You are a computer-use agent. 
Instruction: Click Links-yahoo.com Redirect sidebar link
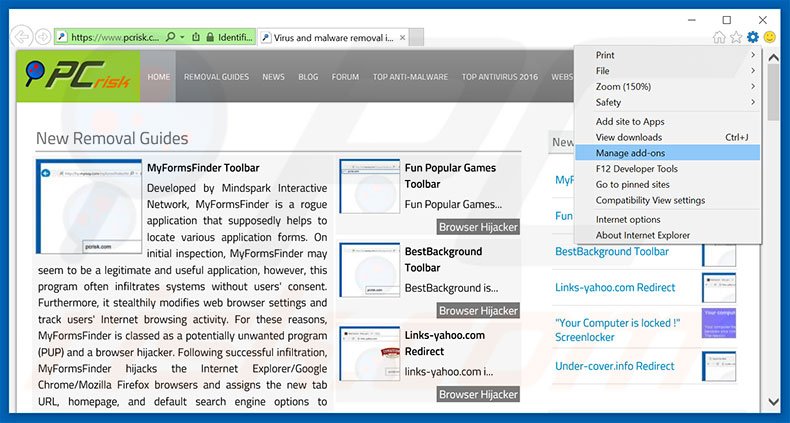click(614, 288)
